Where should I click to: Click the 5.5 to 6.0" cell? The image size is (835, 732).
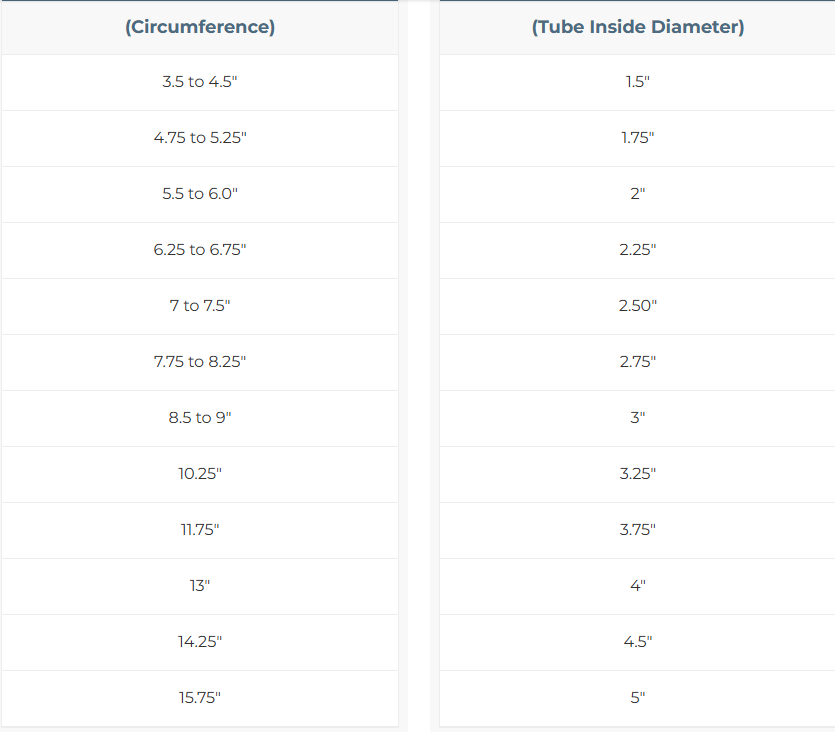pyautogui.click(x=200, y=194)
